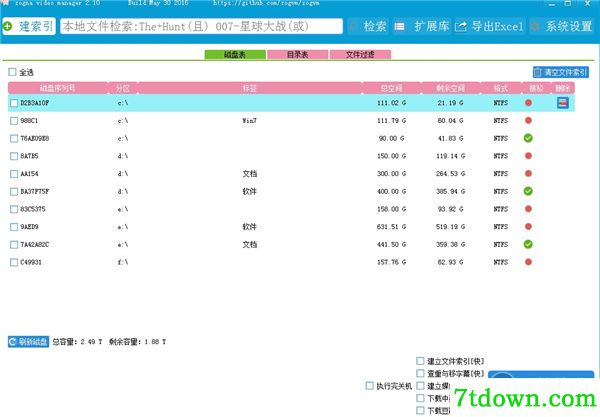Click the 建索引 build index button

[x=29, y=26]
